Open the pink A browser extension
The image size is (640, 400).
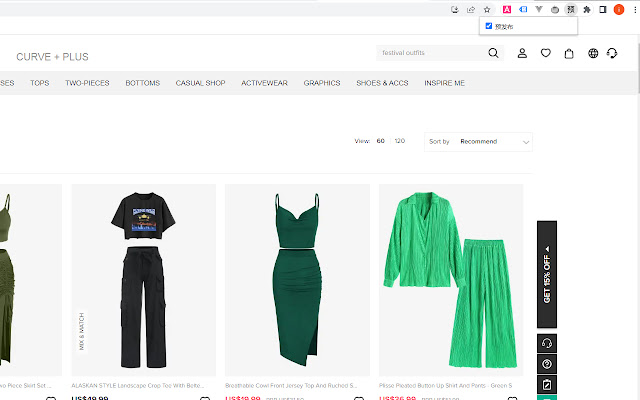[507, 9]
